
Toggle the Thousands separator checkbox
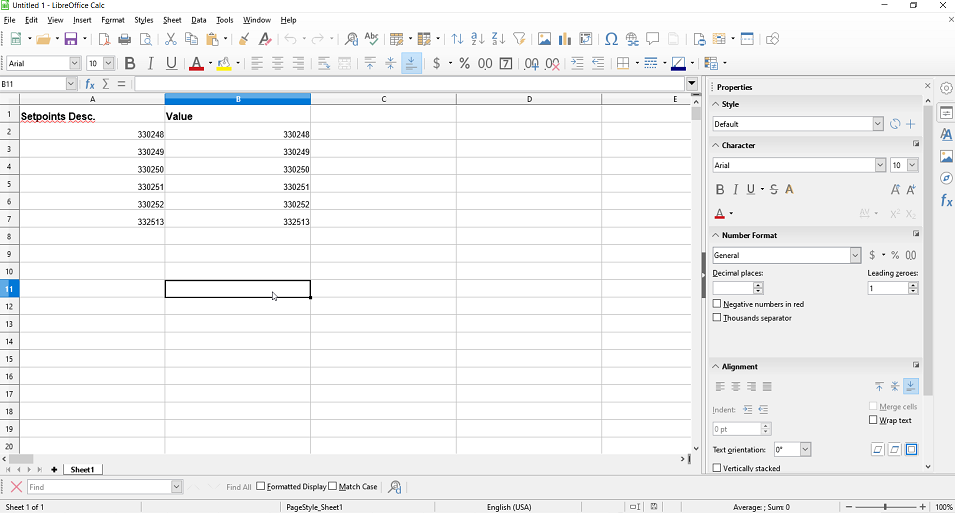717,318
